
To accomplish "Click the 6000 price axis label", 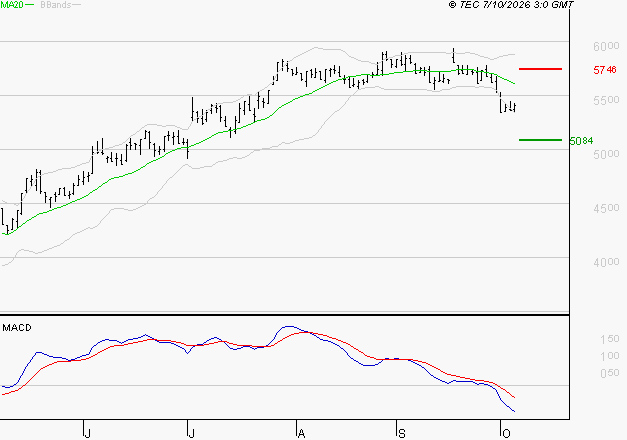I will click(606, 46).
